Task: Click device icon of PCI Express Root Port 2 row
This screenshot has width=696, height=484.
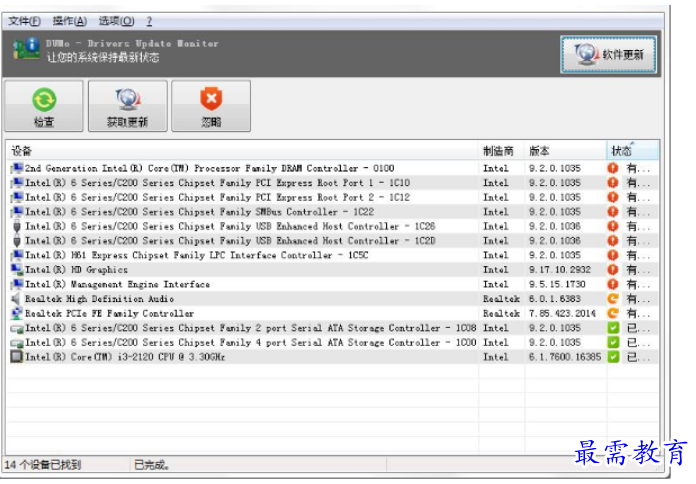Action: (17, 197)
